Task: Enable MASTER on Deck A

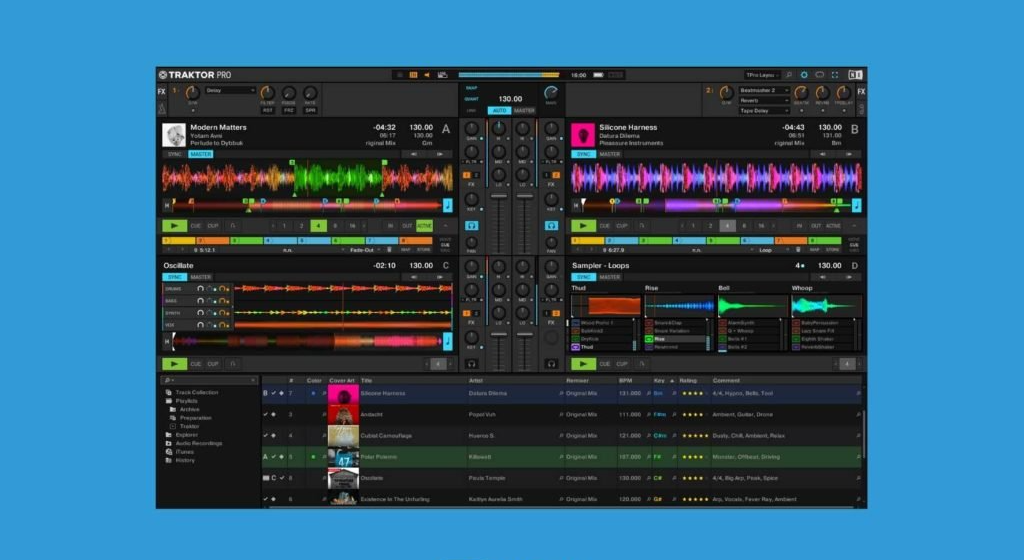Action: [201, 154]
